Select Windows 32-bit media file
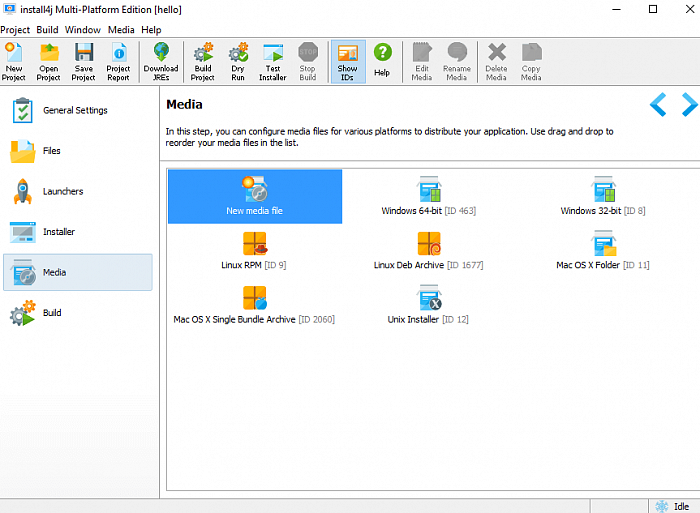The width and height of the screenshot is (700, 513). (603, 196)
